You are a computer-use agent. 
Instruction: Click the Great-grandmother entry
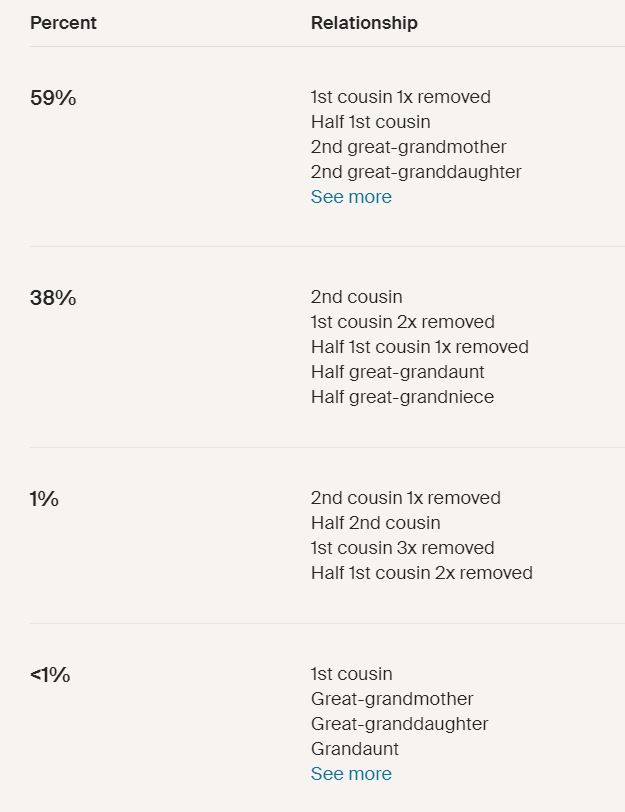pos(392,699)
